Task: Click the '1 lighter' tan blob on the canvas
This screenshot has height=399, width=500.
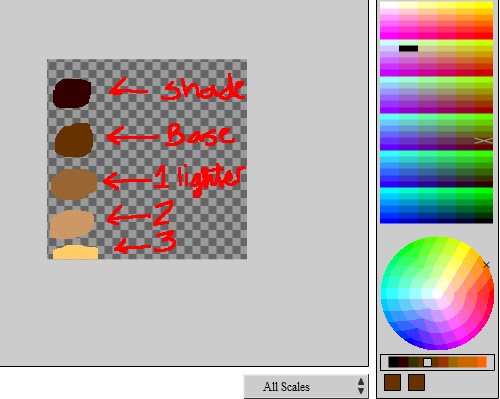Action: tap(74, 184)
